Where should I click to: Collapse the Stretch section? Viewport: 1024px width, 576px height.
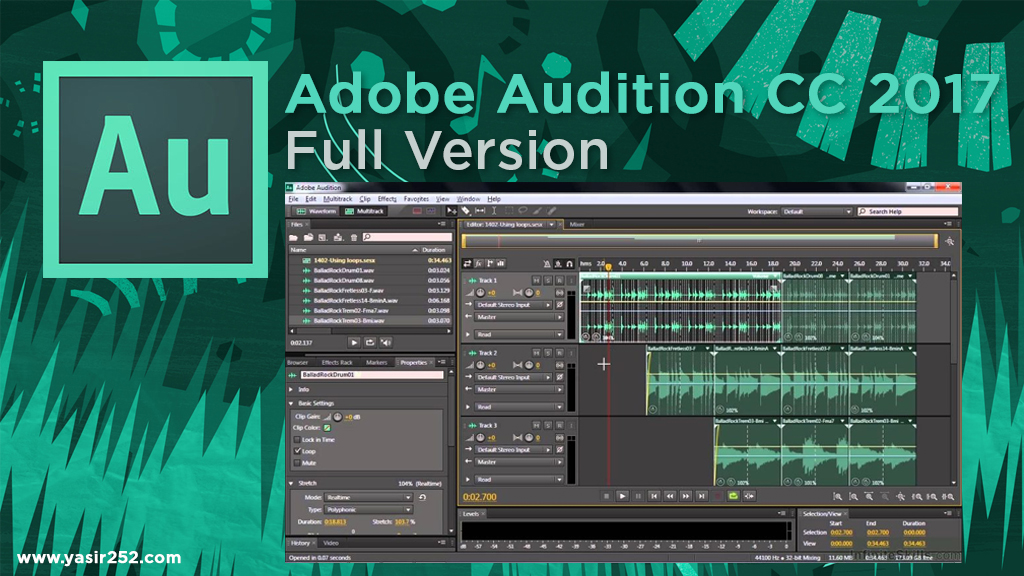[291, 483]
